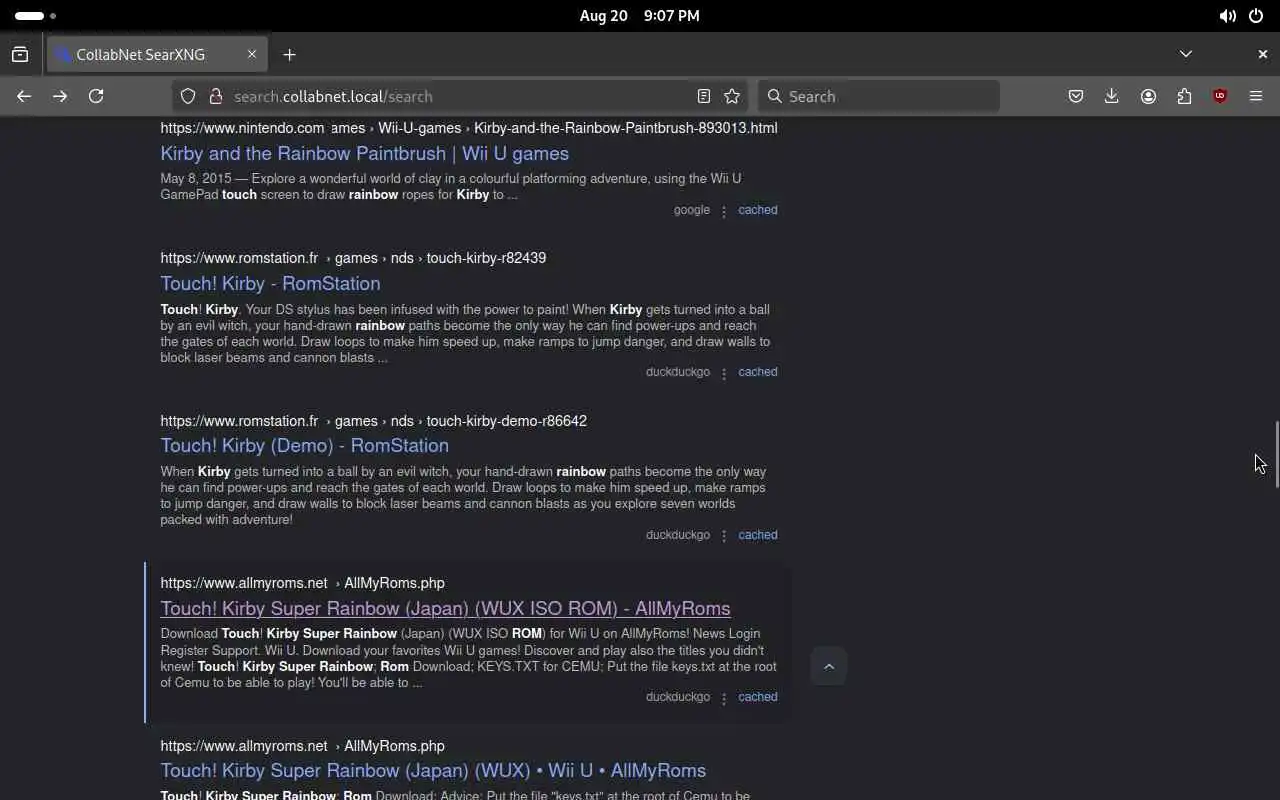The width and height of the screenshot is (1280, 800).
Task: Open the Aug 20 9:07 PM clock
Action: click(x=639, y=16)
